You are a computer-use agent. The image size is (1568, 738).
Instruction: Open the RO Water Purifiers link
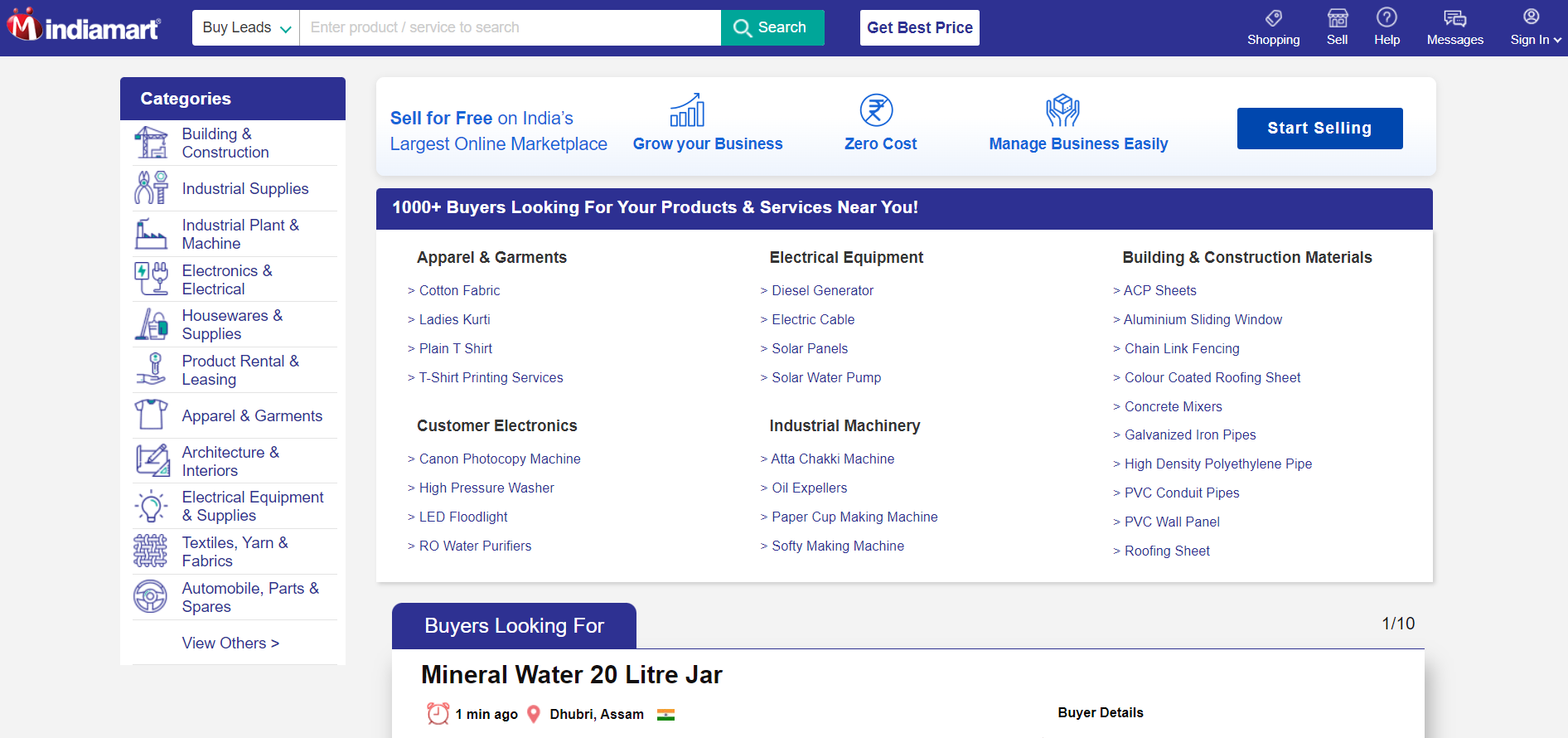tap(475, 546)
